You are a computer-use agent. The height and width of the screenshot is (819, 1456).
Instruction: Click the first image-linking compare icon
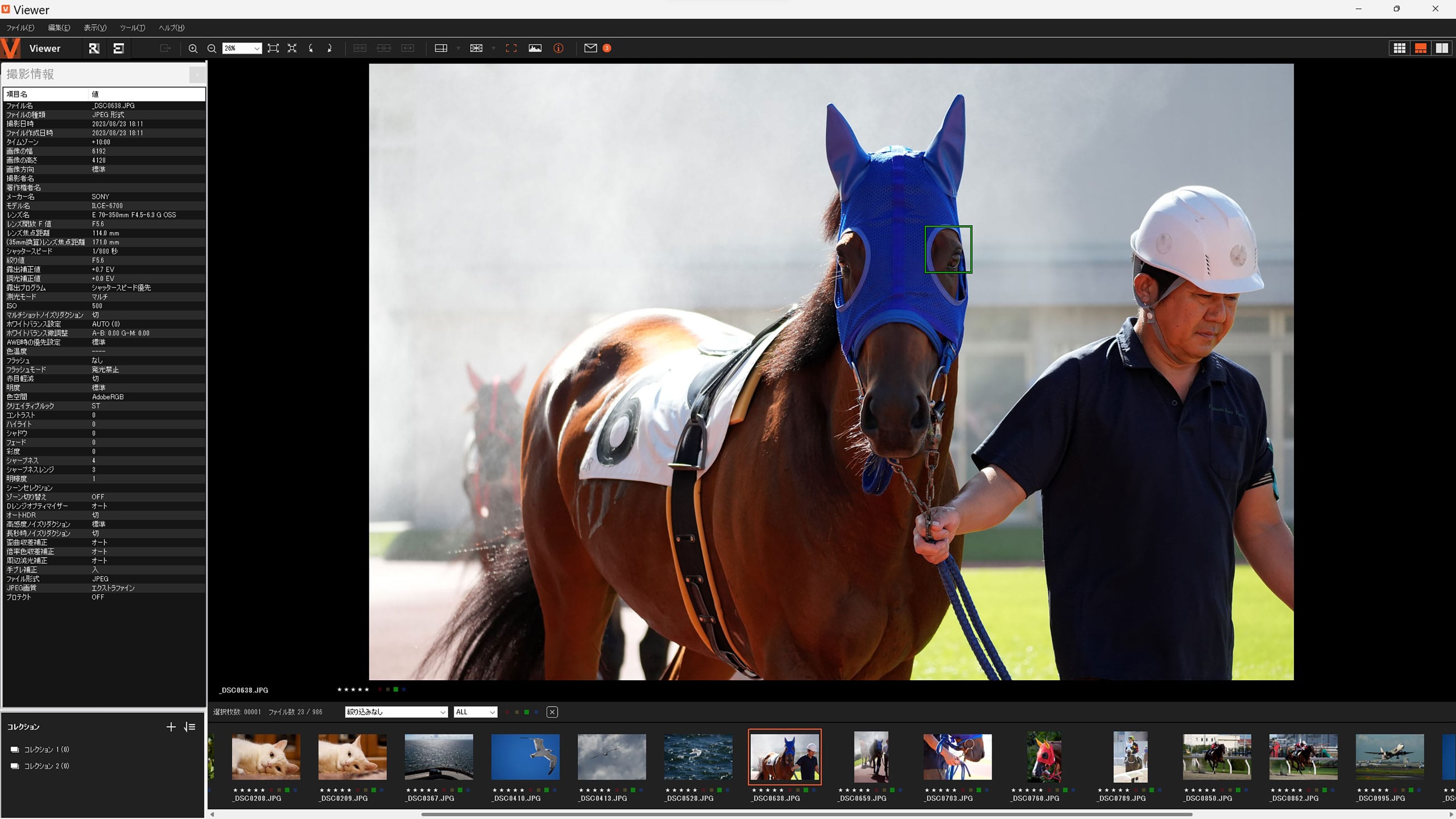pos(360,48)
